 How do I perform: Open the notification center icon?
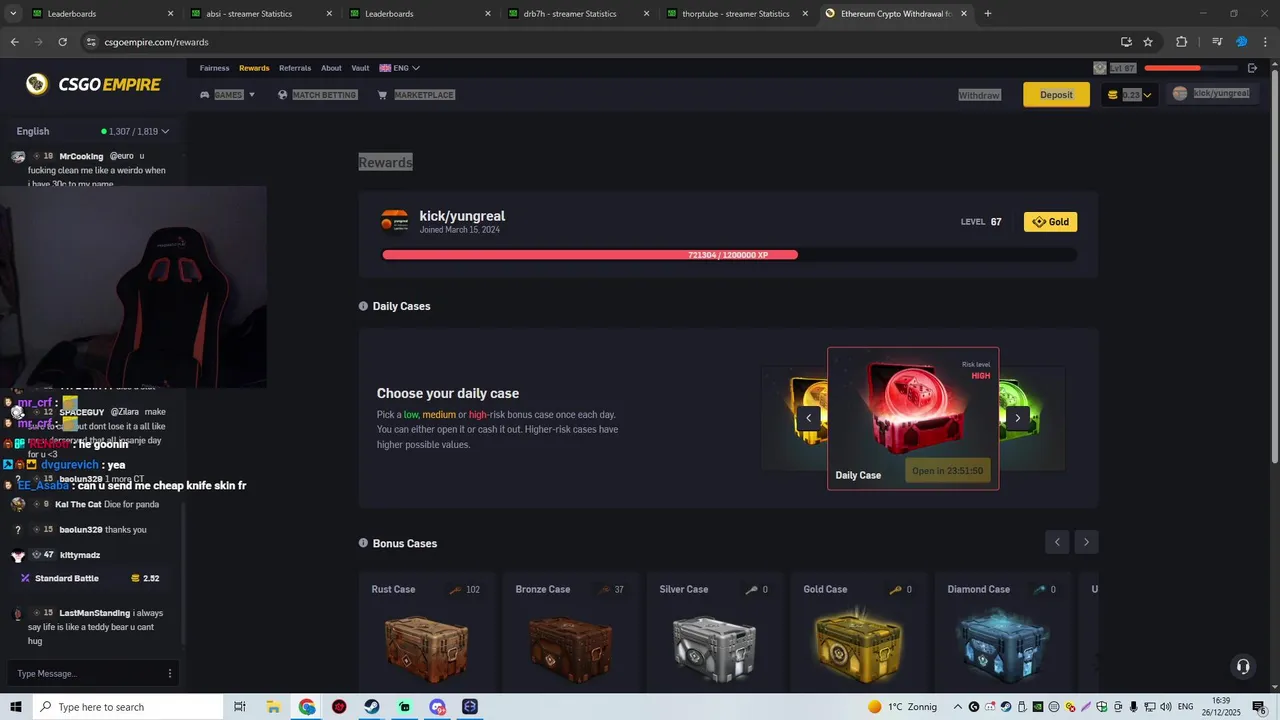tap(1259, 707)
